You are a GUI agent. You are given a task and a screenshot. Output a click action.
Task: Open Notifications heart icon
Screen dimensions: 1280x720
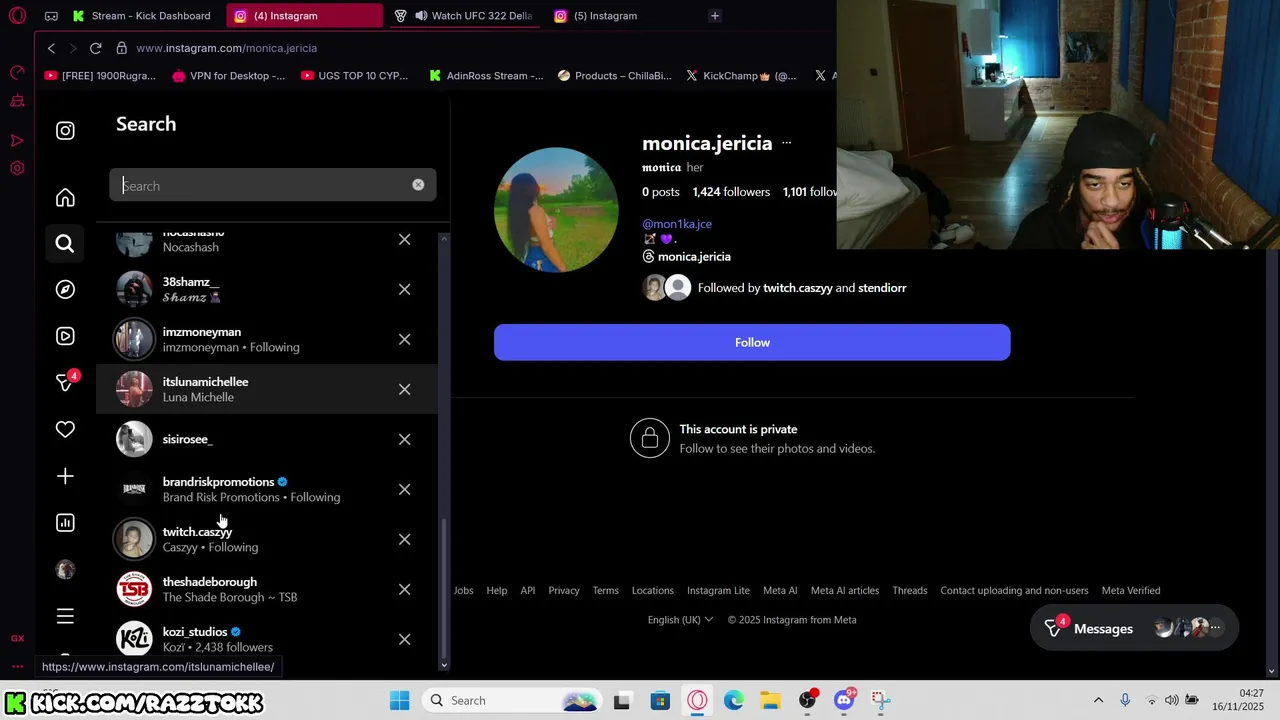click(65, 429)
